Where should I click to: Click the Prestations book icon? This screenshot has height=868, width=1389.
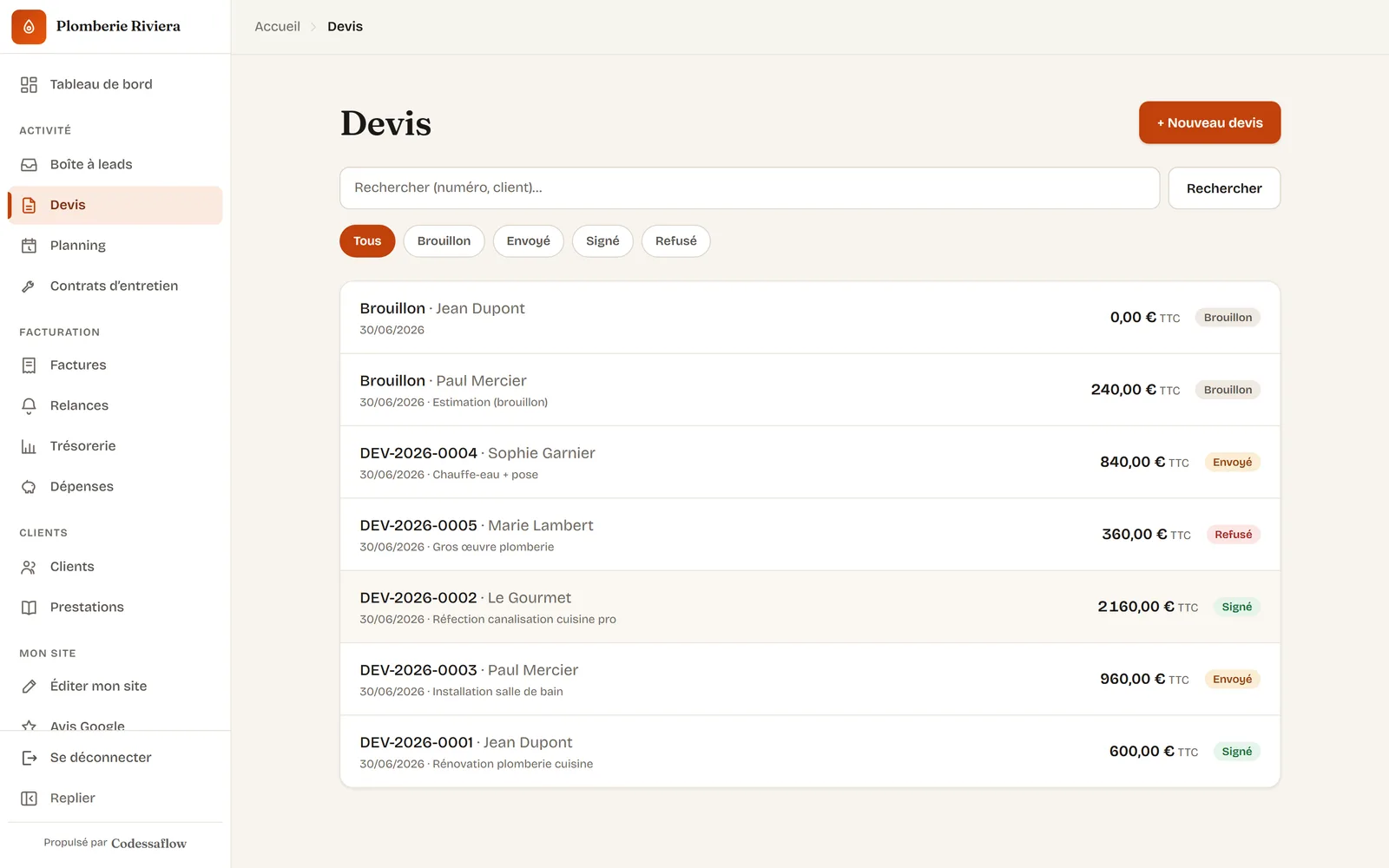click(29, 608)
